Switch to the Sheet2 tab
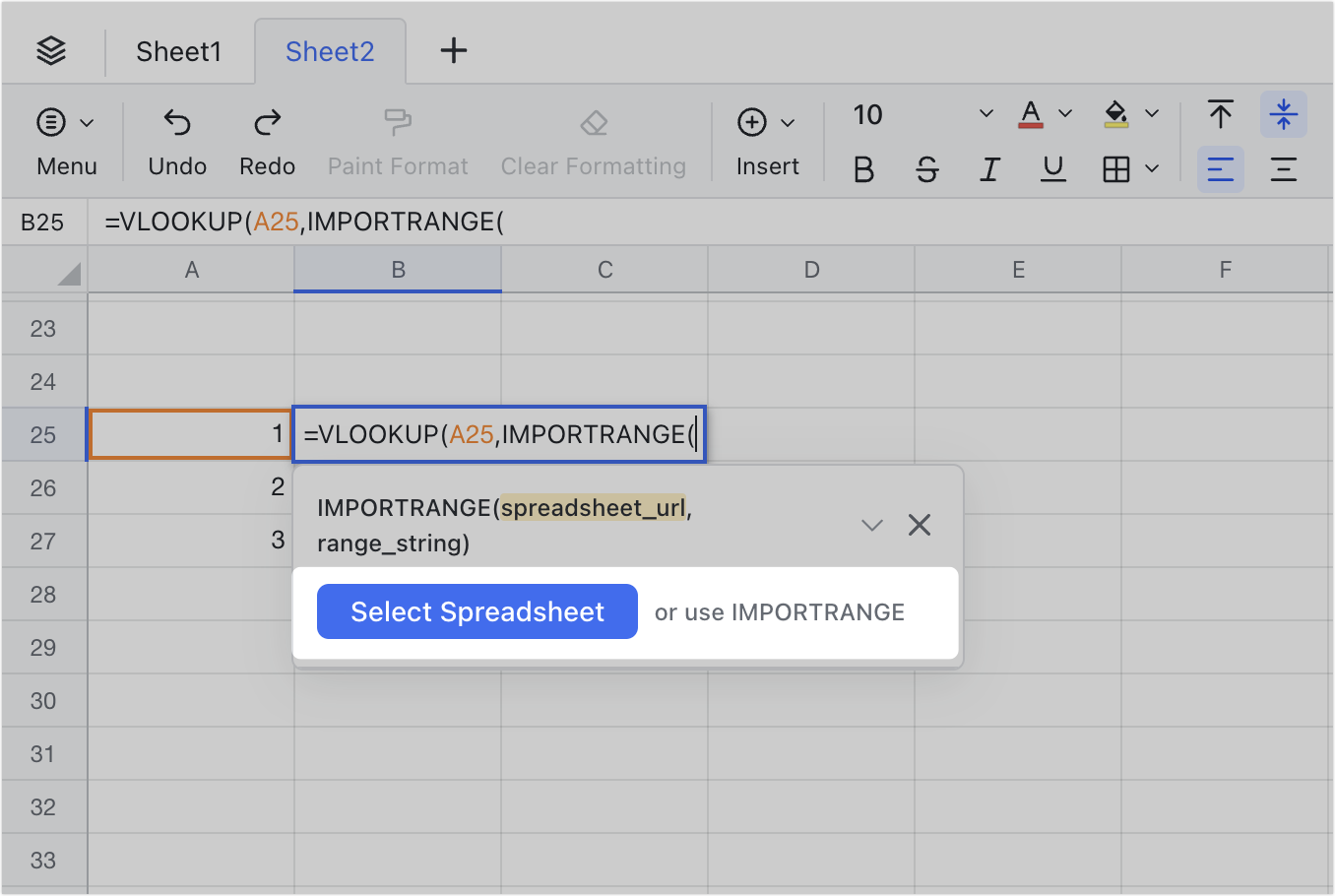Image resolution: width=1335 pixels, height=896 pixels. (330, 50)
